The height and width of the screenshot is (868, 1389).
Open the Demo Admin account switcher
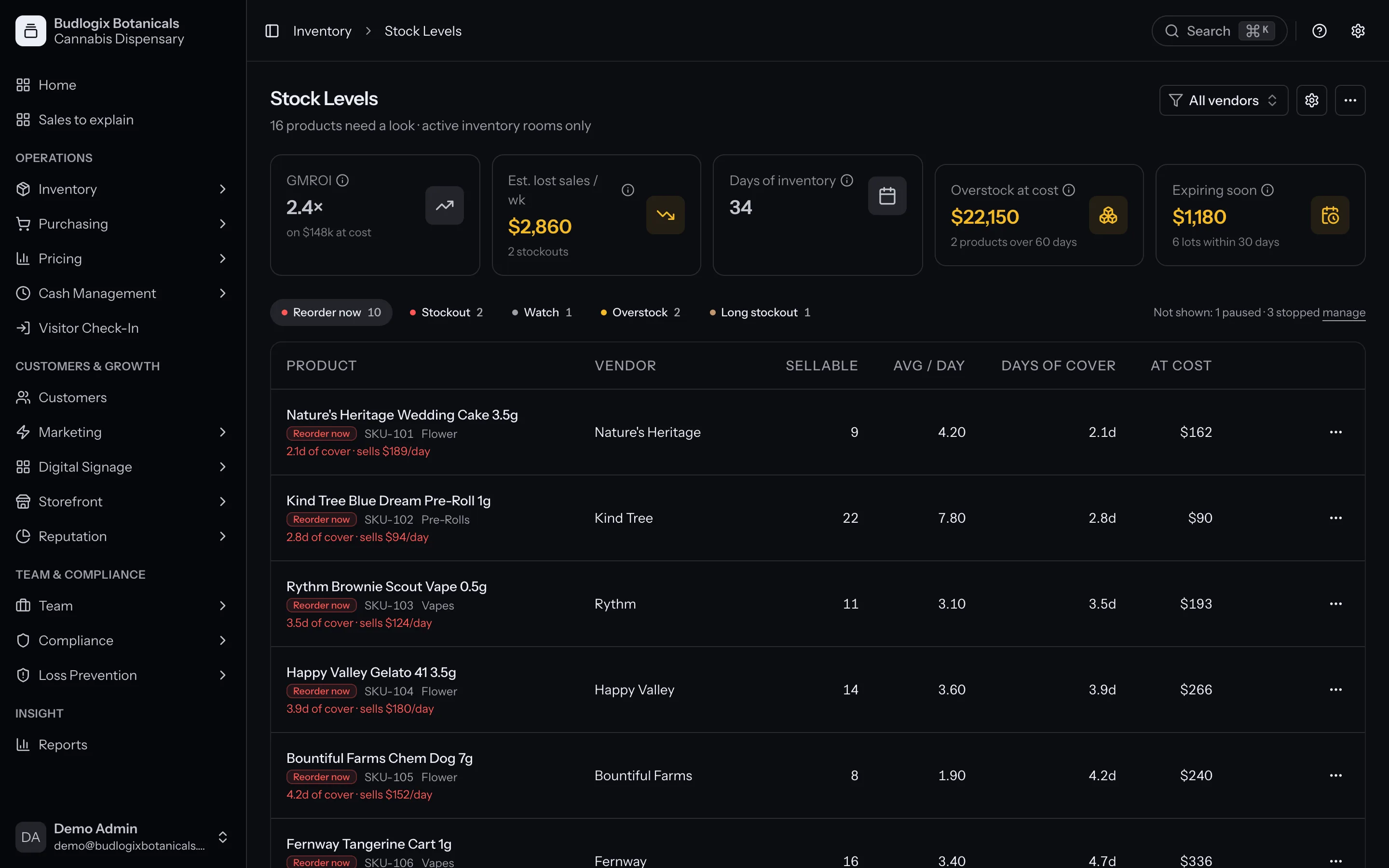click(x=123, y=837)
